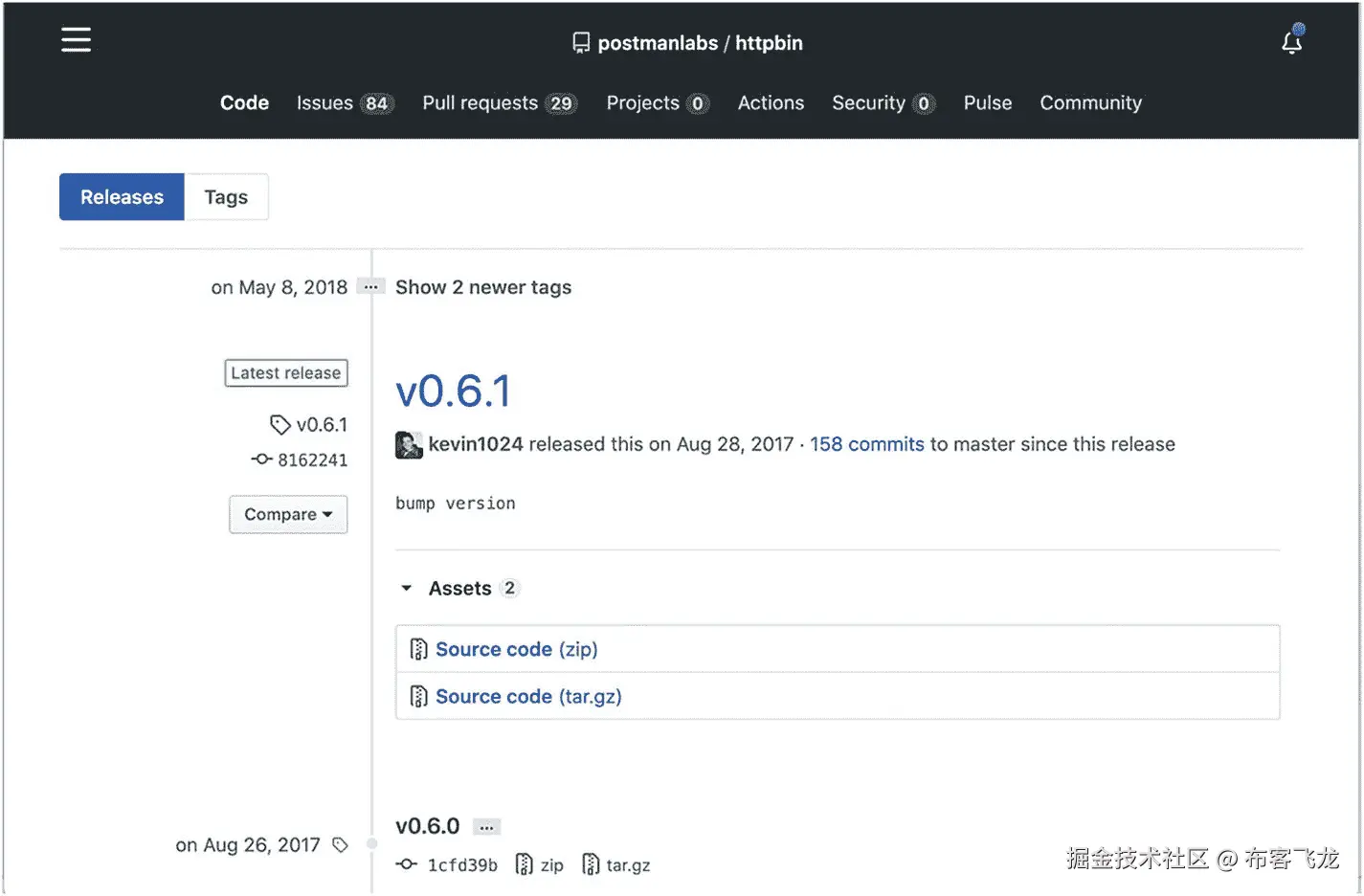Open the 158 commits link
Viewport: 1364px width, 896px height.
point(866,444)
